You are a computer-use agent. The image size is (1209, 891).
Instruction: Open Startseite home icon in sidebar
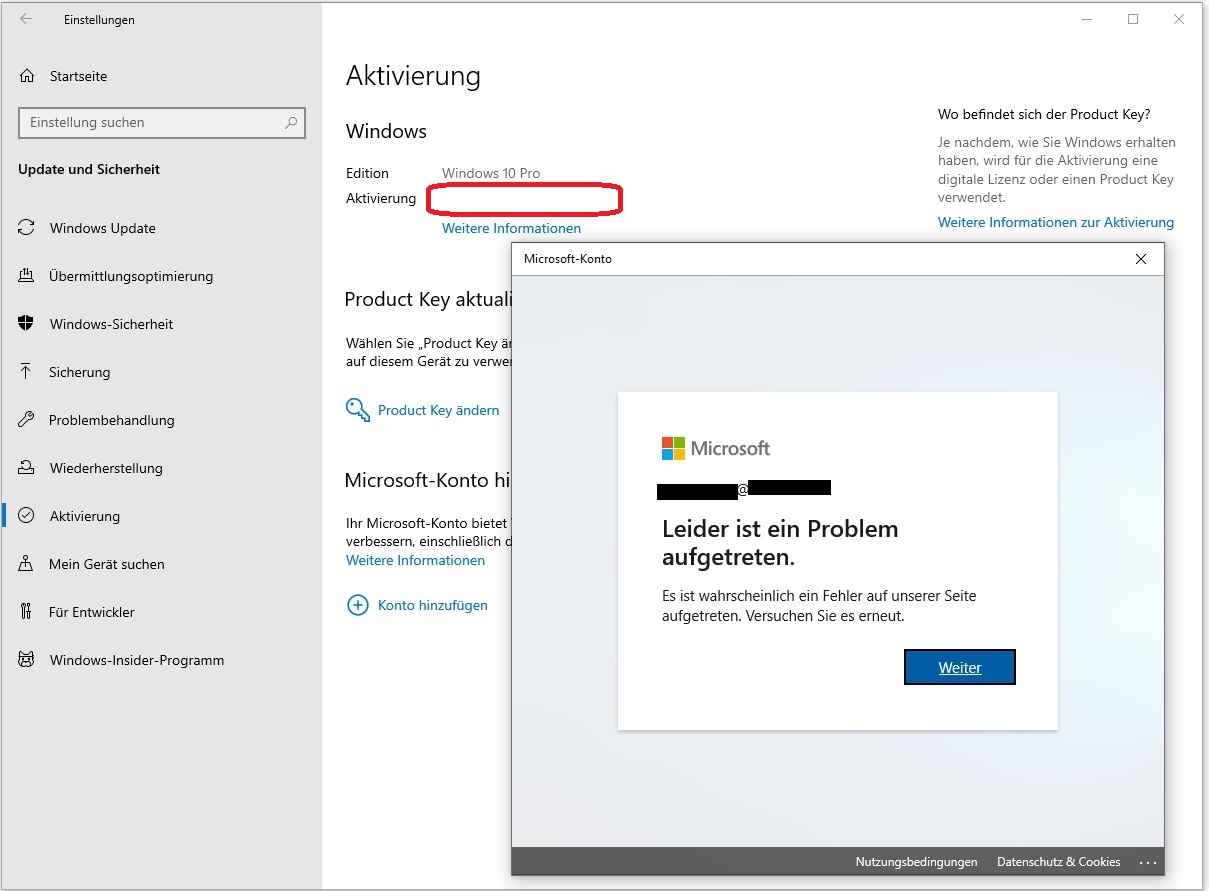tap(27, 76)
